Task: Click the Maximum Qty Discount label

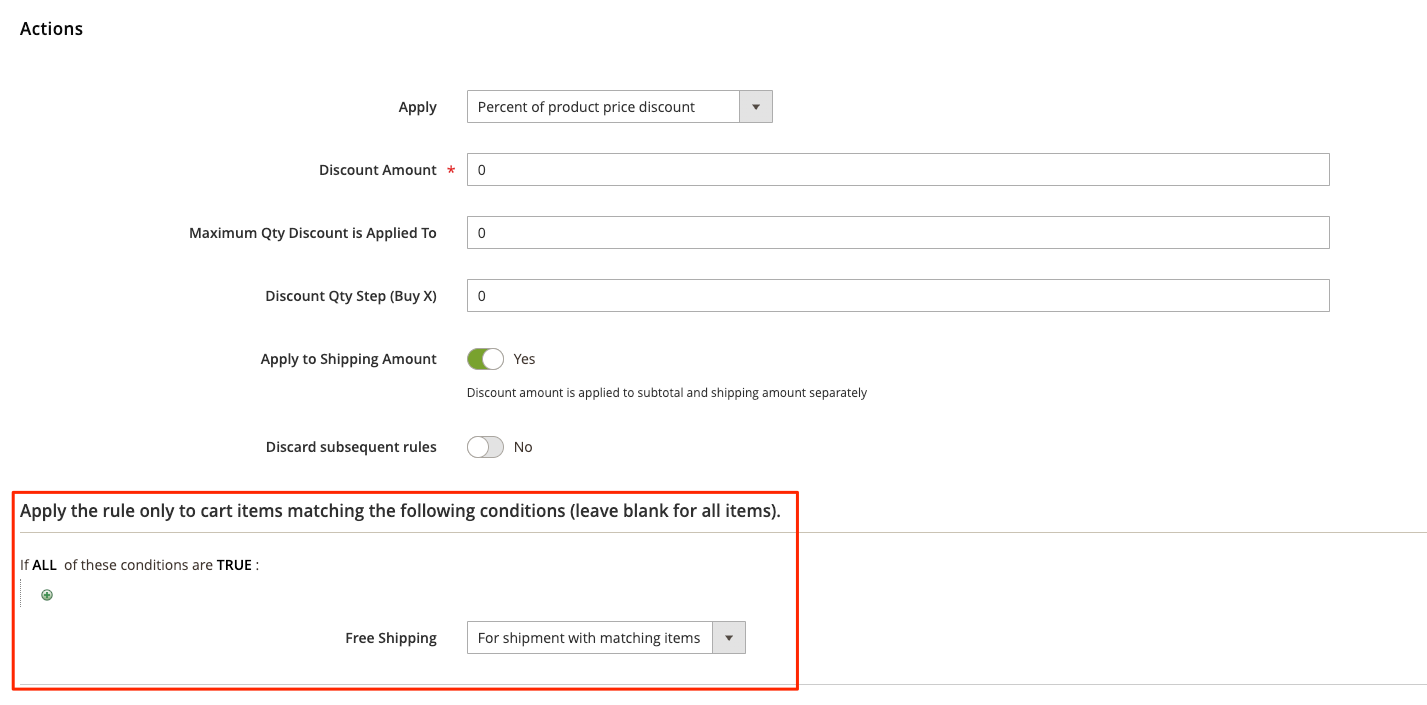Action: 312,233
